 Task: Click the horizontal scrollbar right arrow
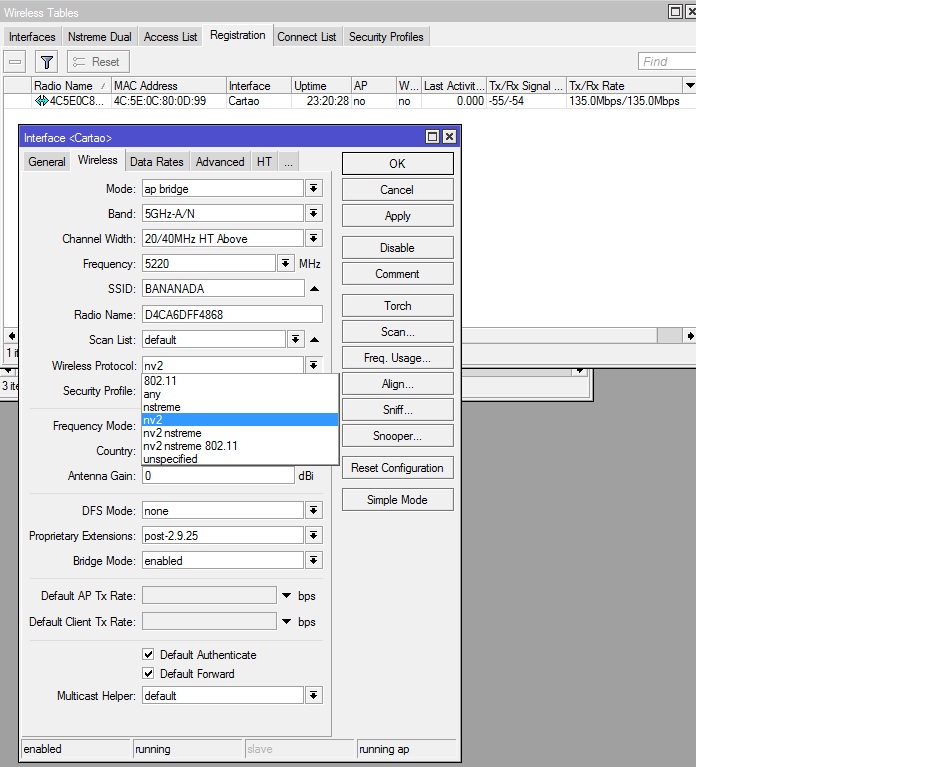click(x=689, y=336)
